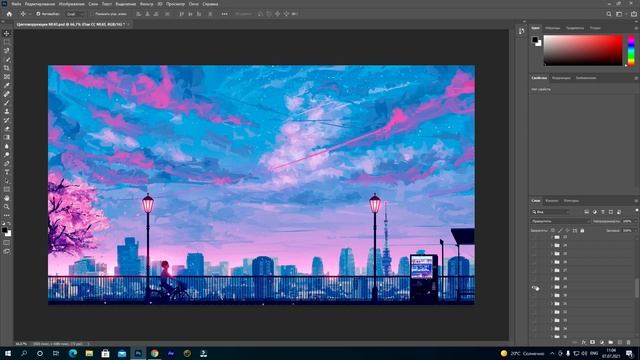This screenshot has width=640, height=360.
Task: Select the Brush tool
Action: [x=7, y=103]
